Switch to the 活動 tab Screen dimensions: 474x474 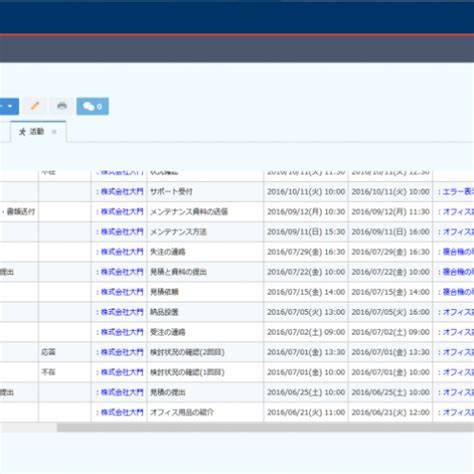(37, 132)
